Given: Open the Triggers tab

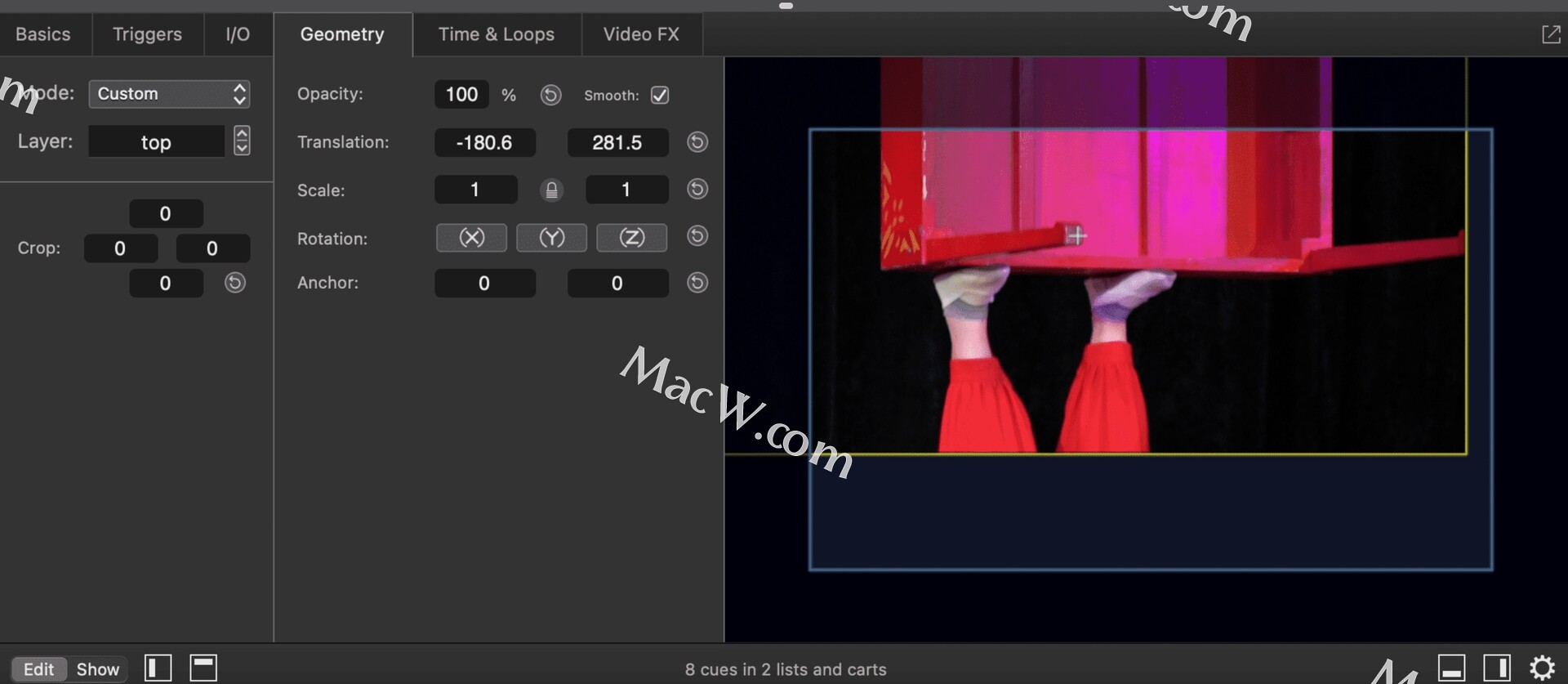Looking at the screenshot, I should 147,34.
